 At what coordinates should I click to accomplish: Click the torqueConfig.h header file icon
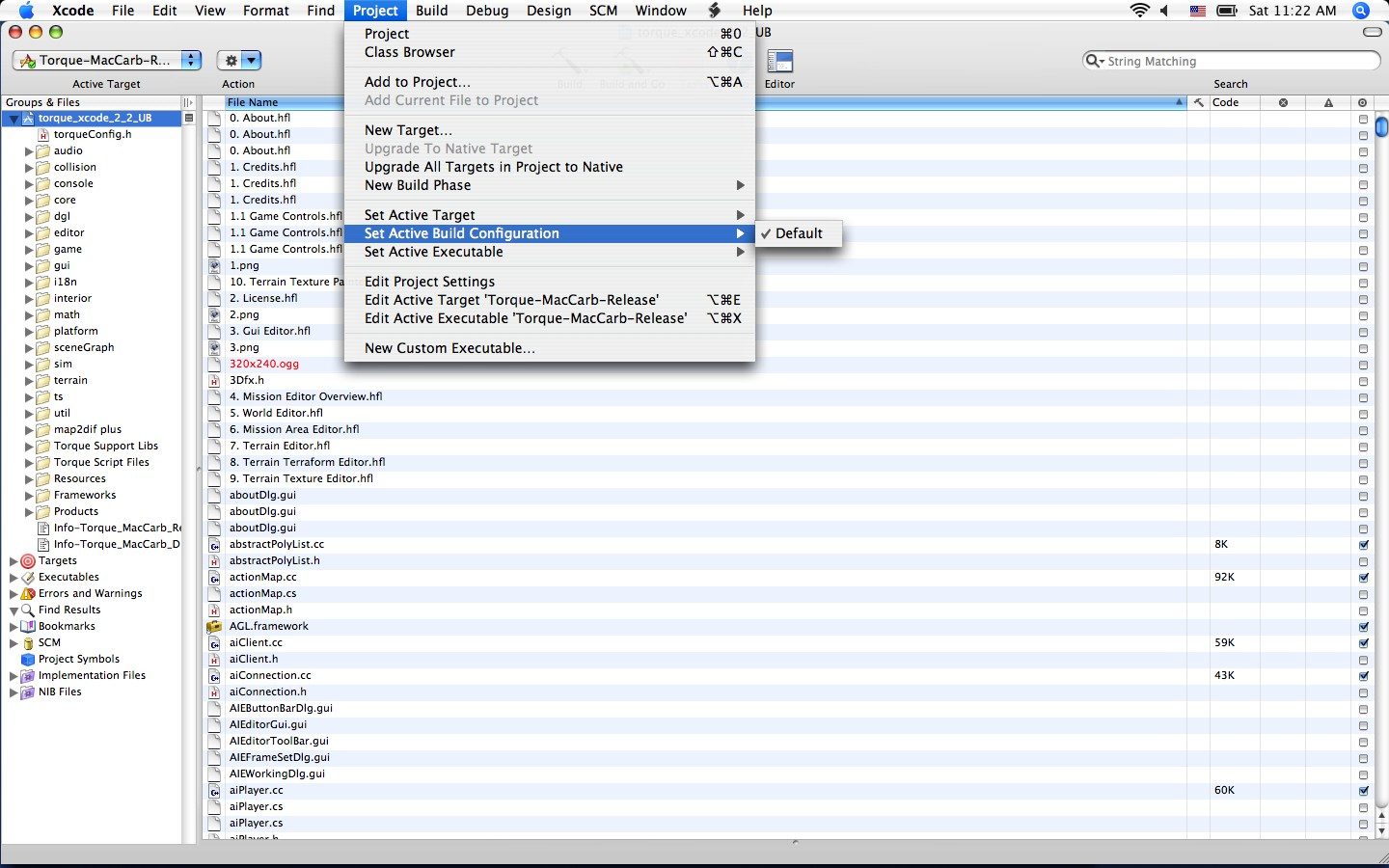(43, 135)
